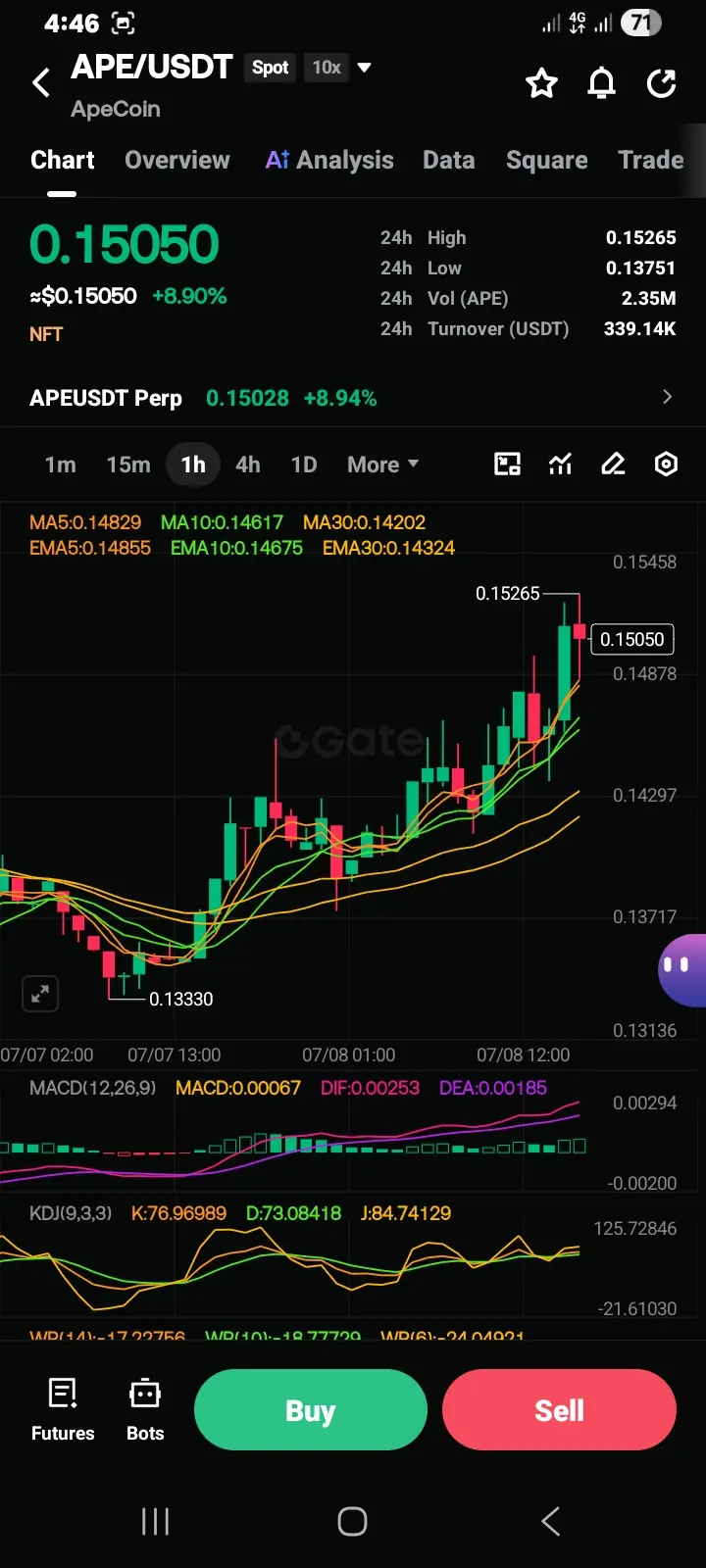This screenshot has width=706, height=1568.
Task: Open the AI Analysis tab
Action: (329, 160)
